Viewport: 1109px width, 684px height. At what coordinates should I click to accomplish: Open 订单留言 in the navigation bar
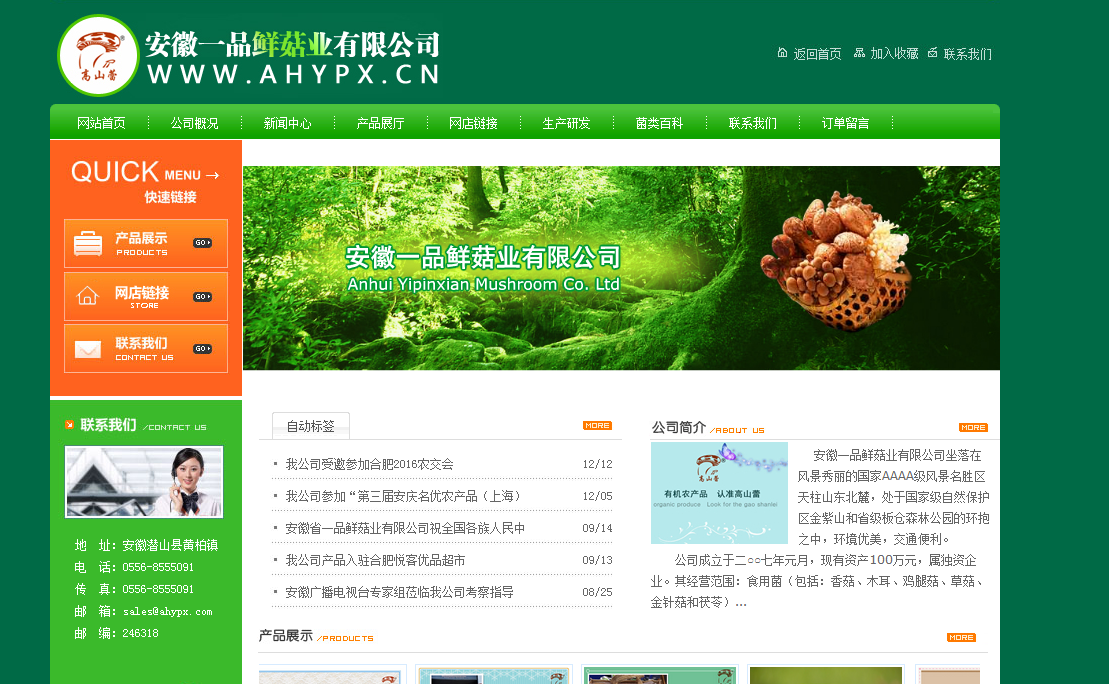(845, 123)
